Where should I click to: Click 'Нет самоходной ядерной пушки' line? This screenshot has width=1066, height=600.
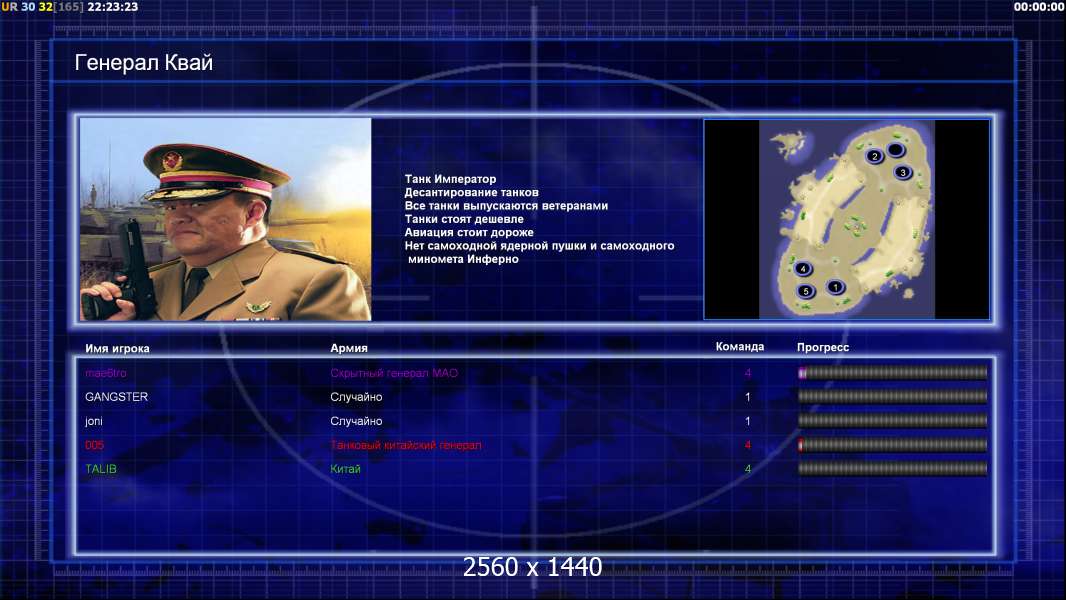pos(539,245)
